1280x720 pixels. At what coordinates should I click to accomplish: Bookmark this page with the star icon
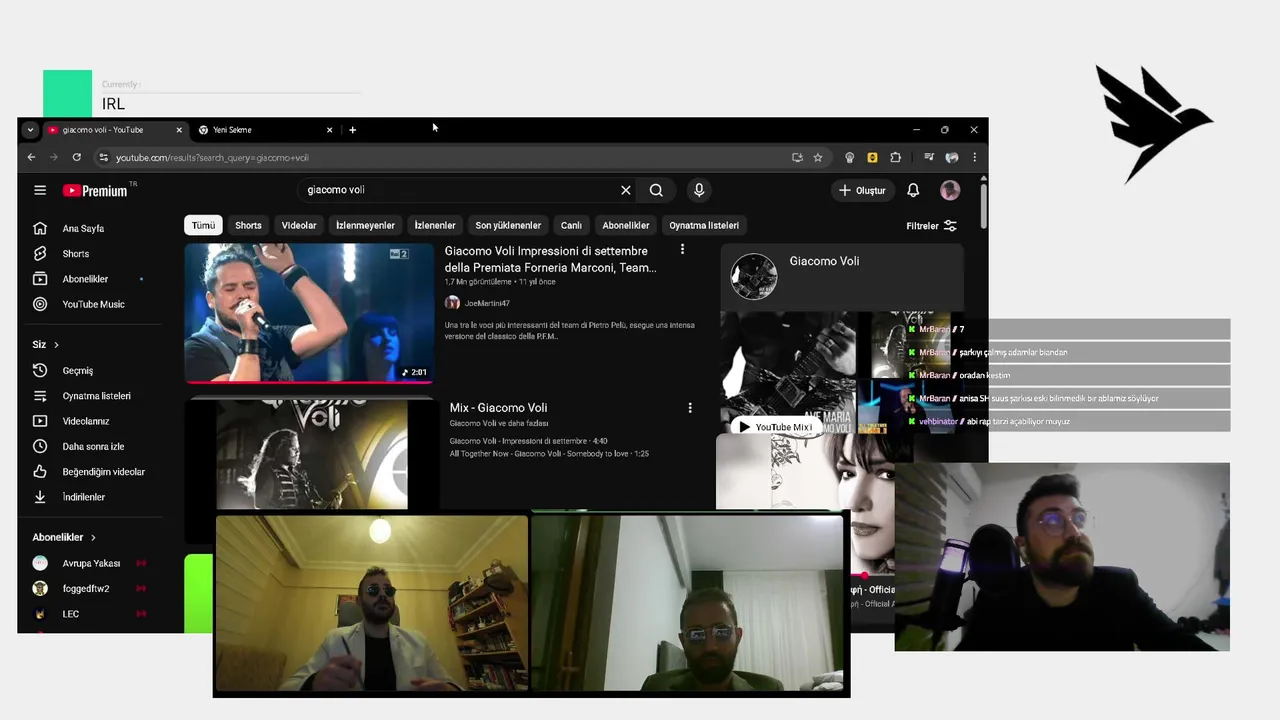(x=818, y=157)
